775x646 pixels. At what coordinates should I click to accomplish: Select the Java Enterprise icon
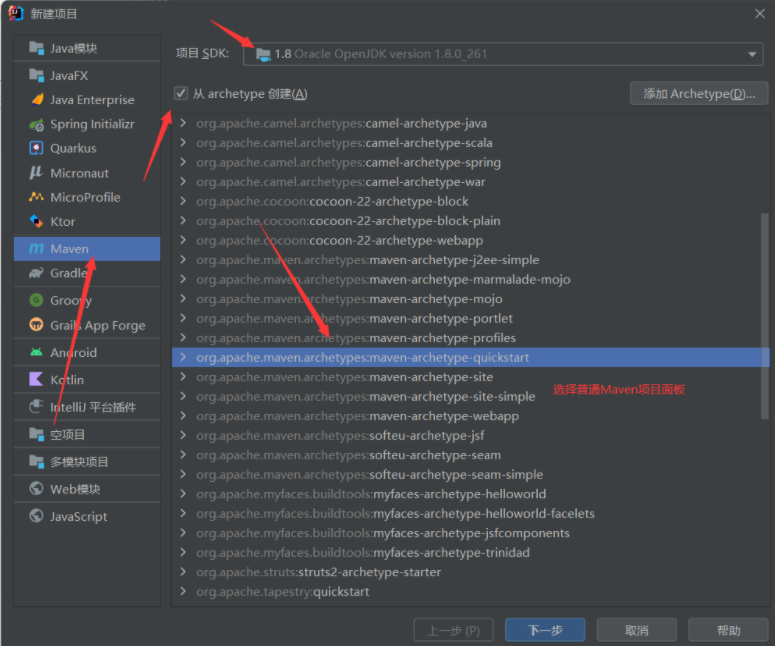(x=37, y=99)
